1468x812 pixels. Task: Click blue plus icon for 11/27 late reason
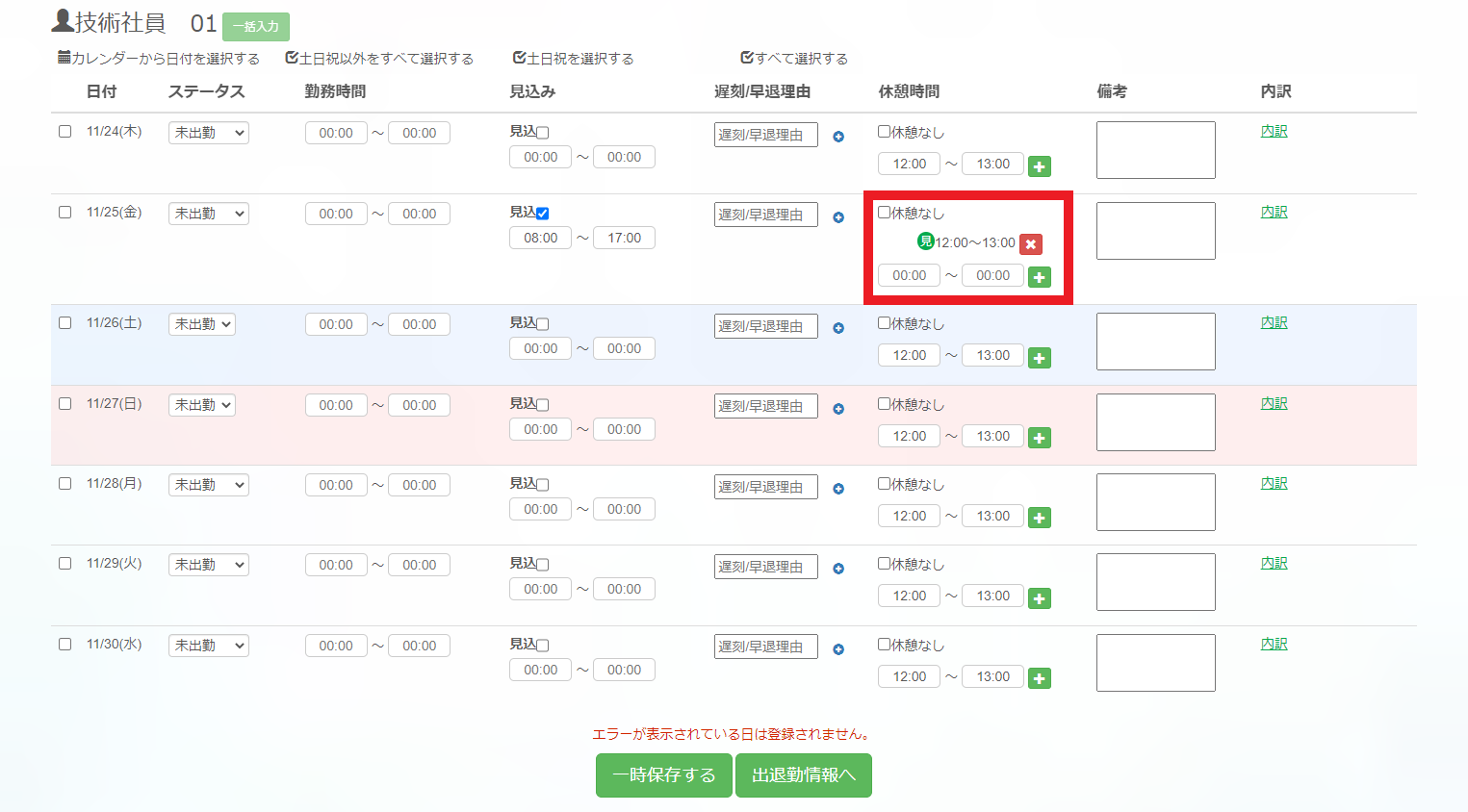coord(838,409)
